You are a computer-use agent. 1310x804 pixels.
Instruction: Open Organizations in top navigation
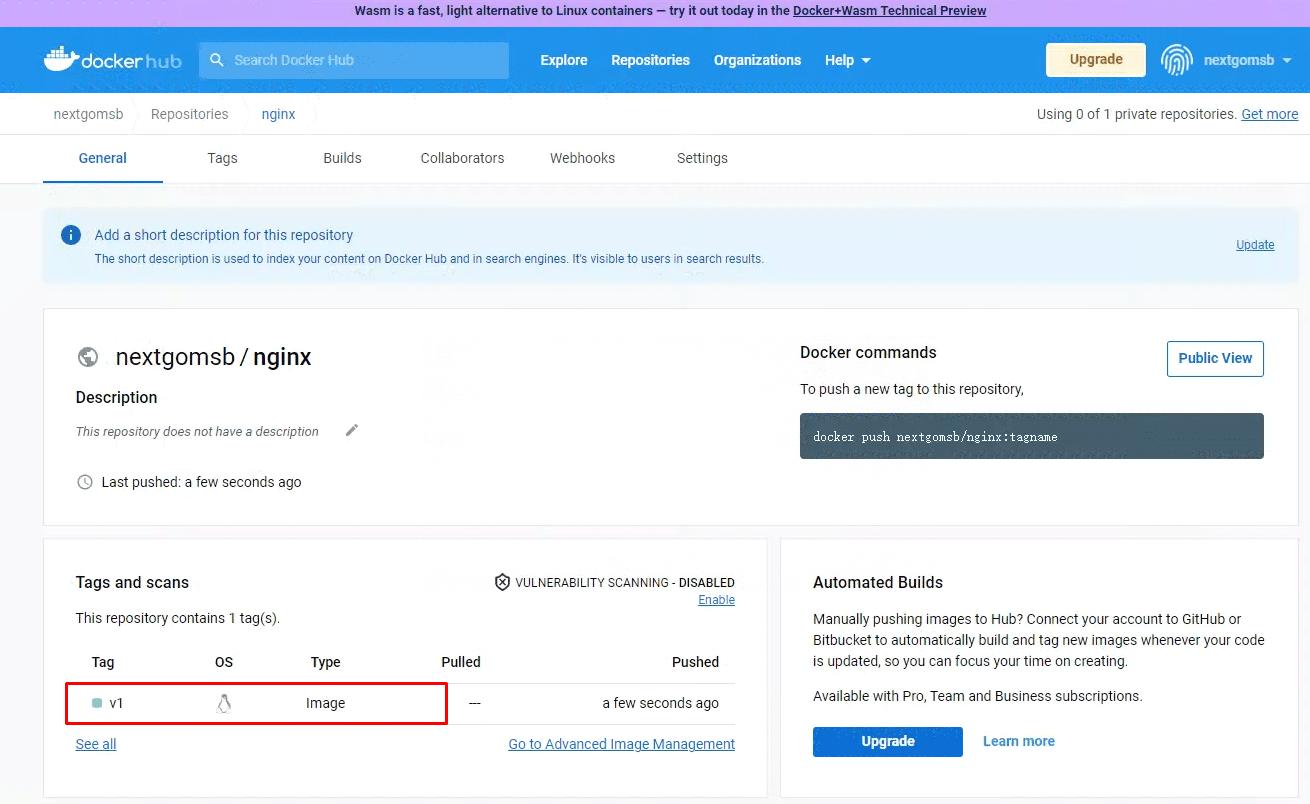757,60
